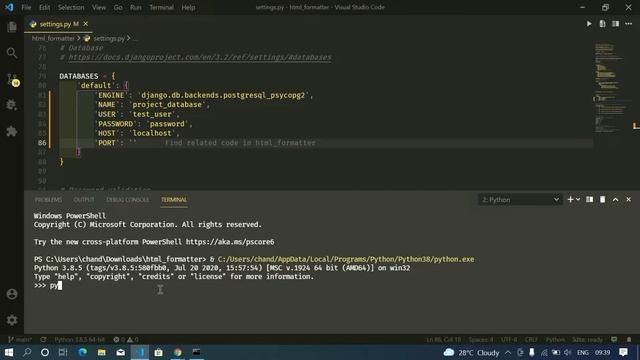
Task: Create a new terminal with plus icon
Action: coord(570,200)
